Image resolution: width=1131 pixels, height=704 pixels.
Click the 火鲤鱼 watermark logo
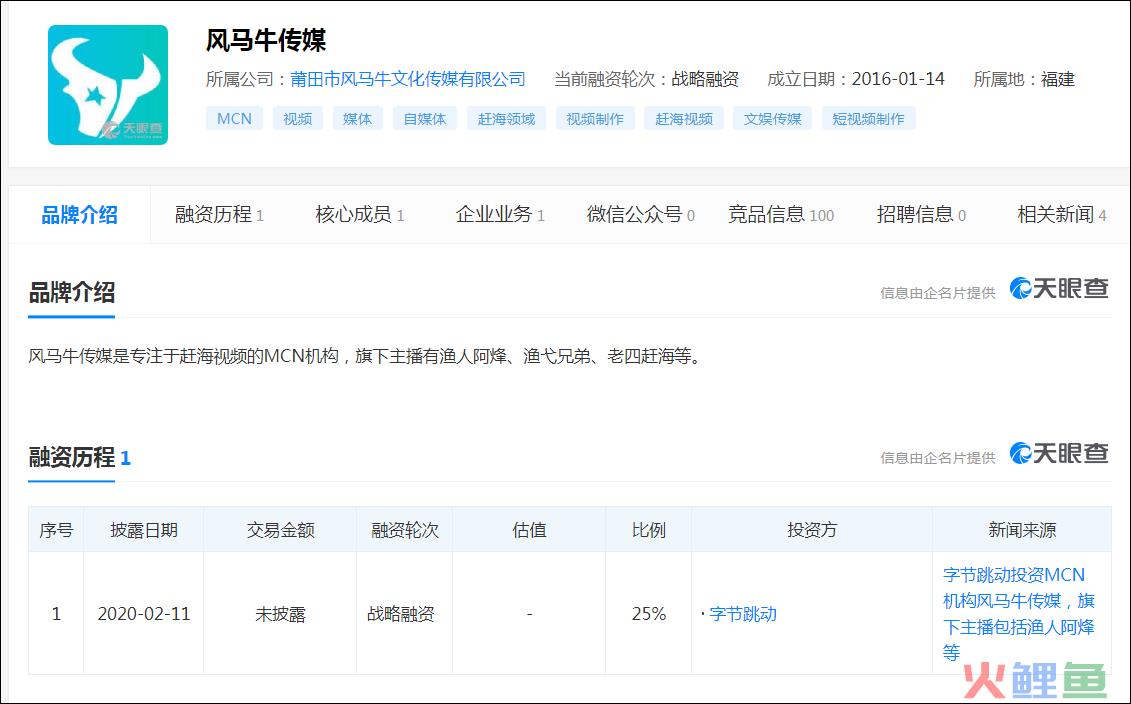point(1034,681)
